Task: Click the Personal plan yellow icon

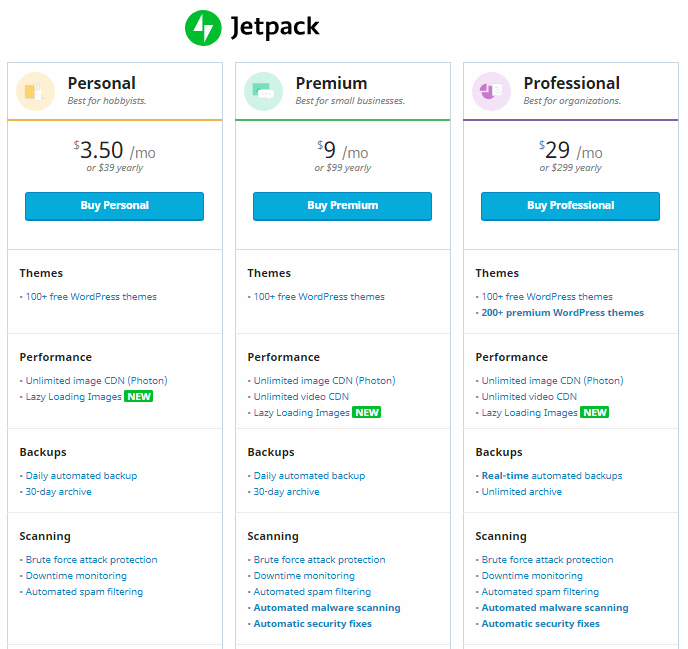Action: [x=36, y=91]
